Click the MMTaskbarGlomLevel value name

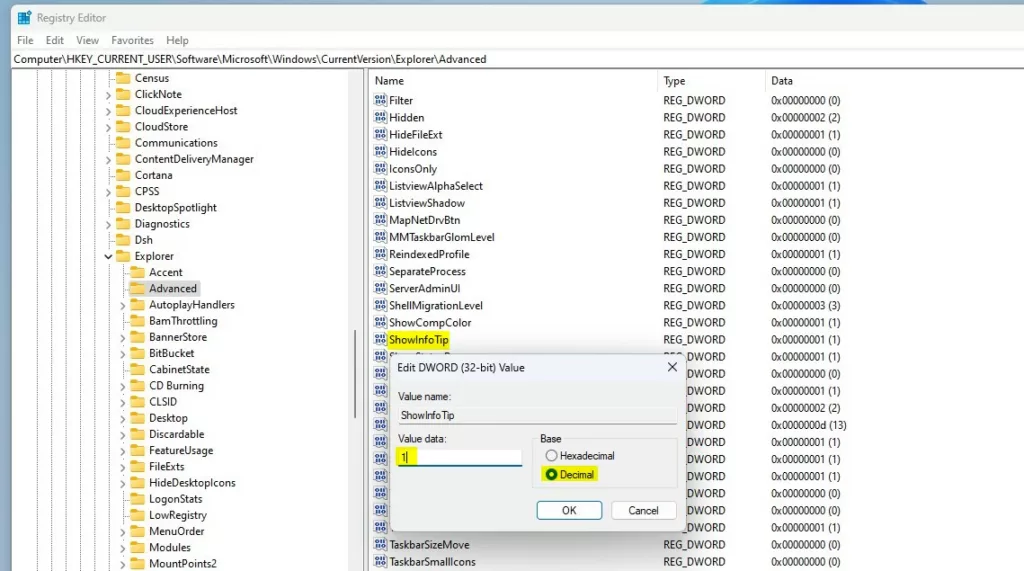(441, 237)
